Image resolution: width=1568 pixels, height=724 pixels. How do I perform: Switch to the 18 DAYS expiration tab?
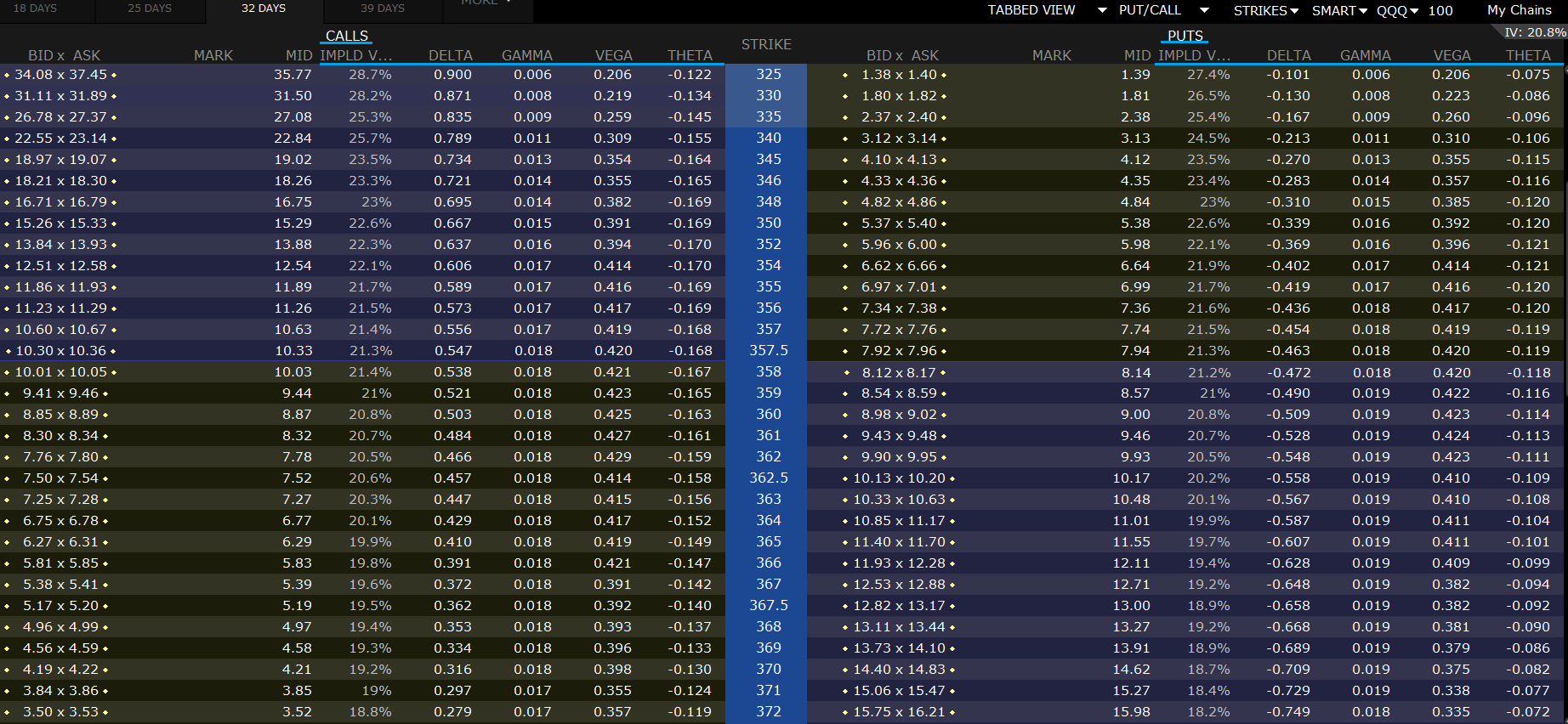tap(35, 8)
